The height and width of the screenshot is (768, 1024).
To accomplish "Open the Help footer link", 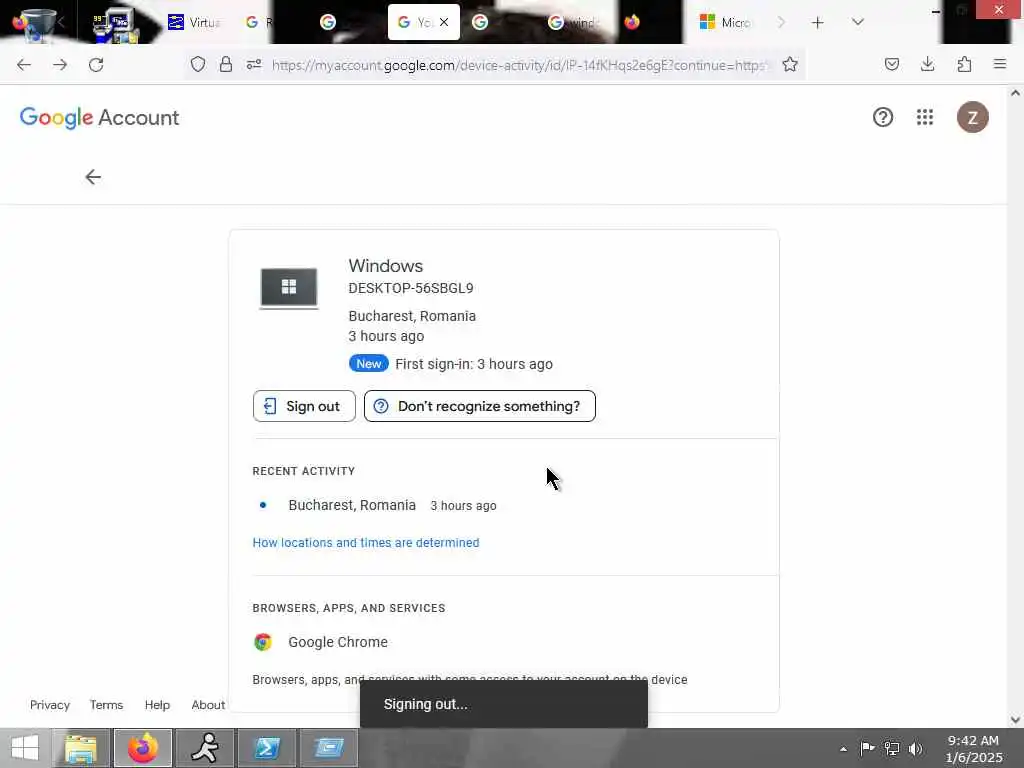I will (x=157, y=705).
